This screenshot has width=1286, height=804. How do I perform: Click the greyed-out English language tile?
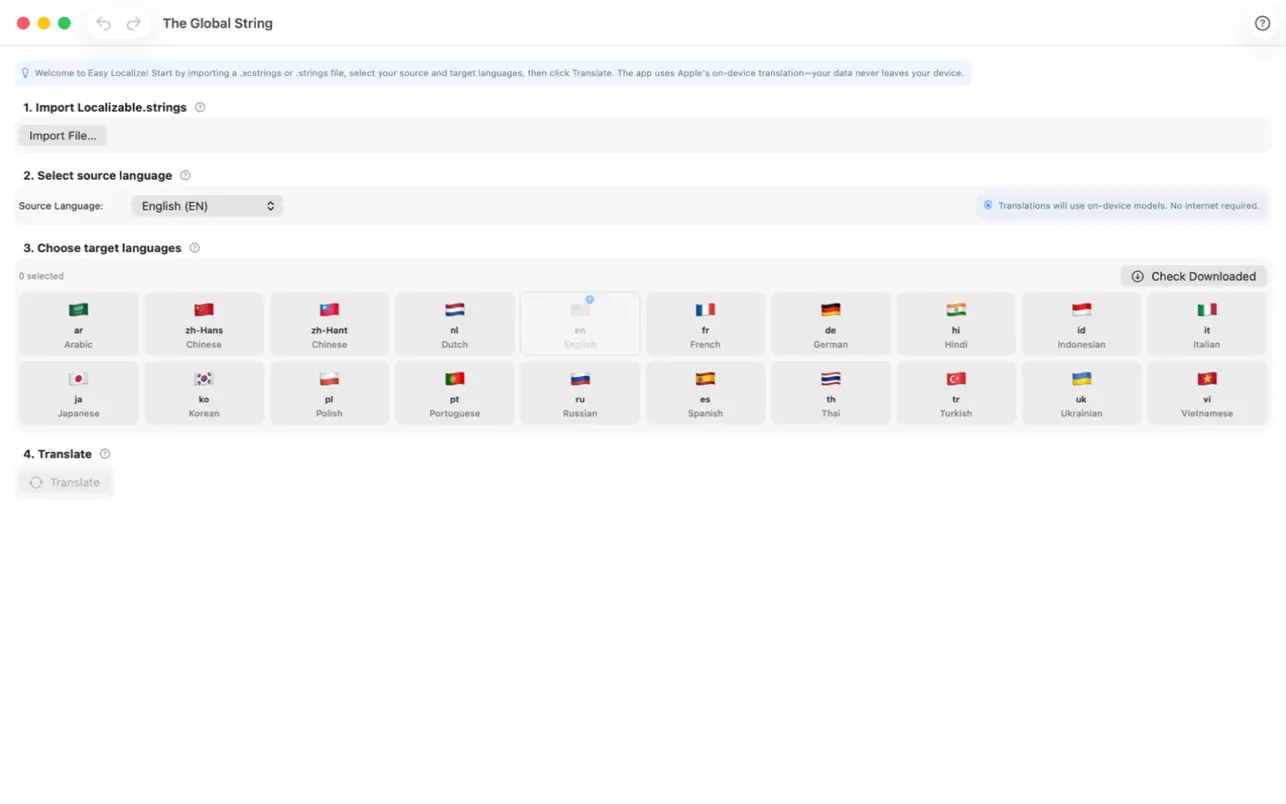tap(580, 324)
